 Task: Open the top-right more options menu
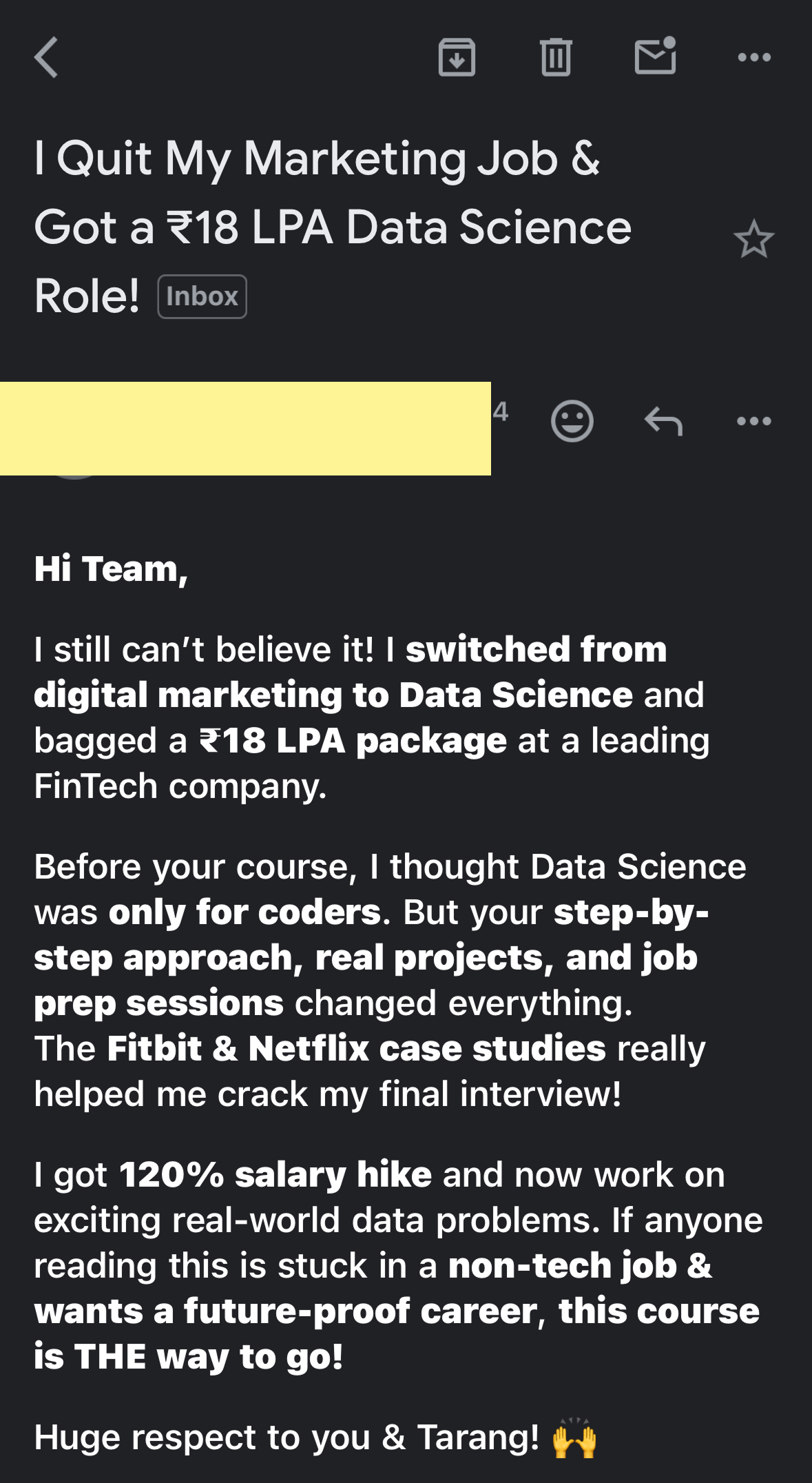coord(754,57)
